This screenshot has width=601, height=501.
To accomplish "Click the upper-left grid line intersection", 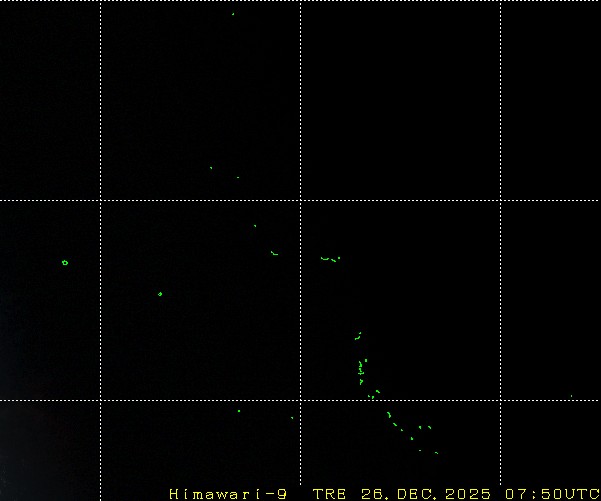I will pyautogui.click(x=100, y=200).
